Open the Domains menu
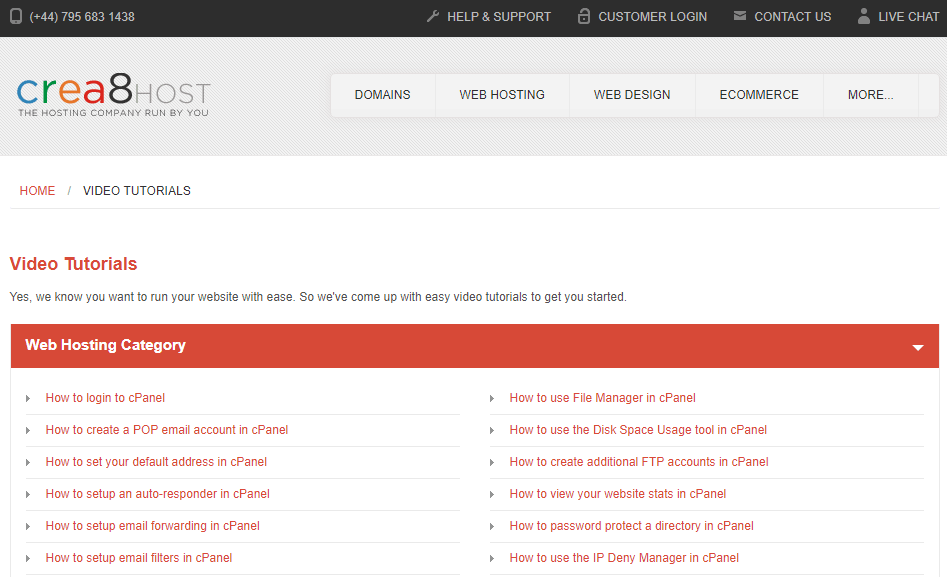Image resolution: width=947 pixels, height=577 pixels. pos(382,95)
